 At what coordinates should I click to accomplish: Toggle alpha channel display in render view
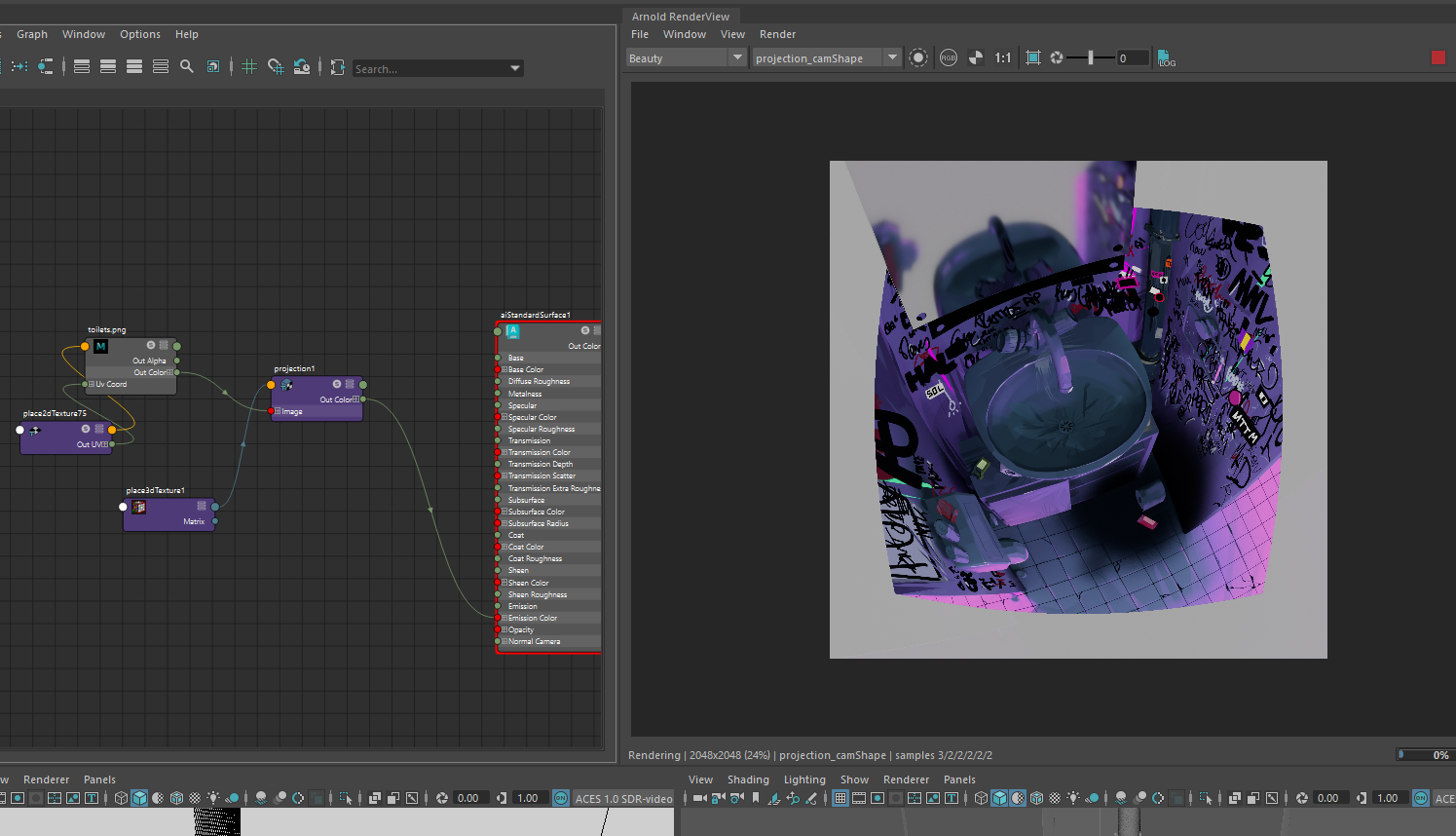click(x=976, y=57)
